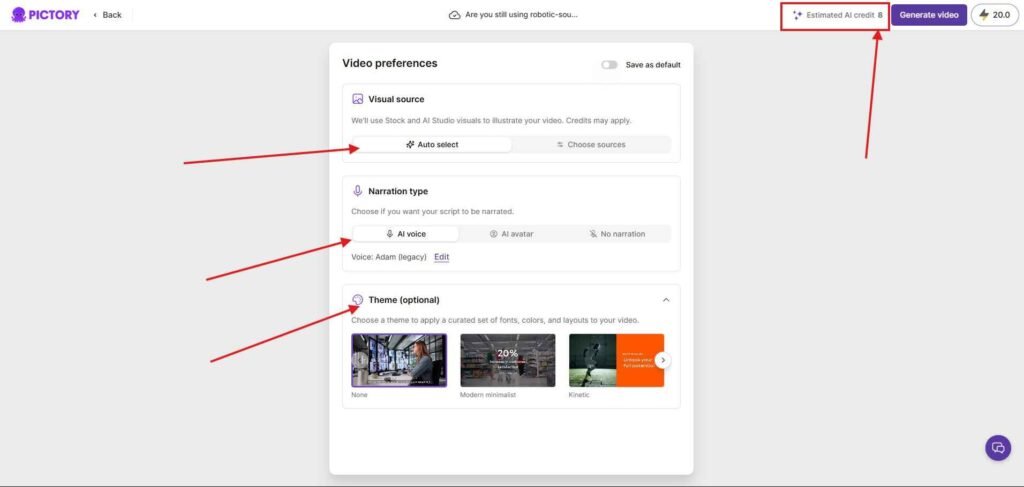Select the Auto select visual source option

tap(432, 144)
